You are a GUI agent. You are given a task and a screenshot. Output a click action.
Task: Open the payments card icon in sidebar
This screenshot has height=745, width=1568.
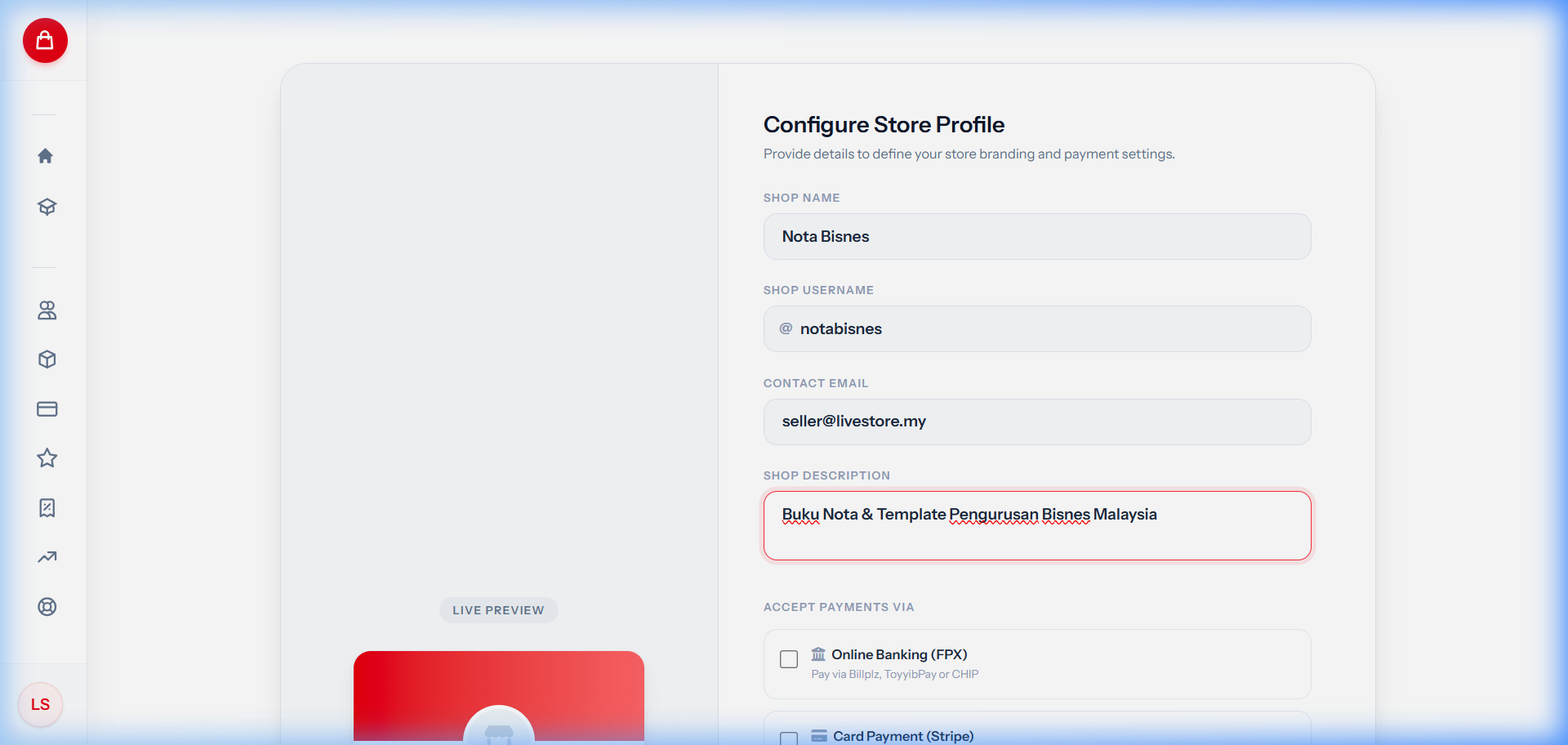47,409
